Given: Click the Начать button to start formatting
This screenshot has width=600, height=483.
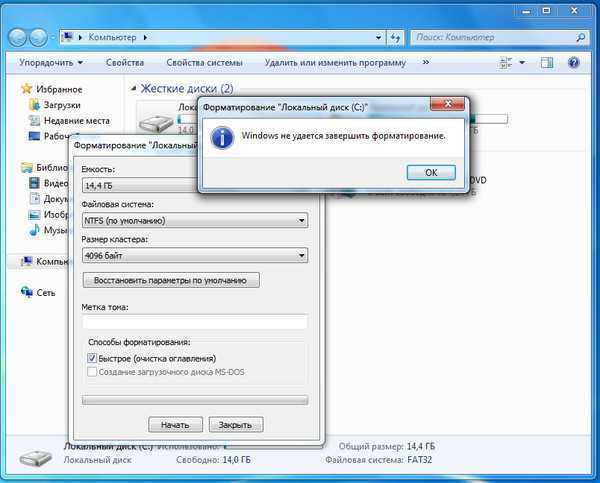Looking at the screenshot, I should tap(175, 425).
